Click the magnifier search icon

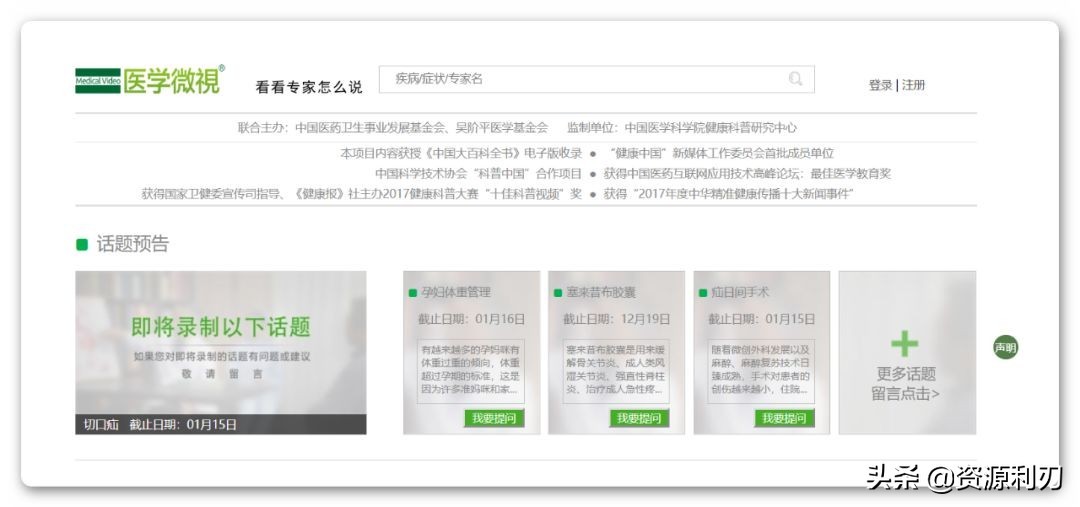[796, 79]
